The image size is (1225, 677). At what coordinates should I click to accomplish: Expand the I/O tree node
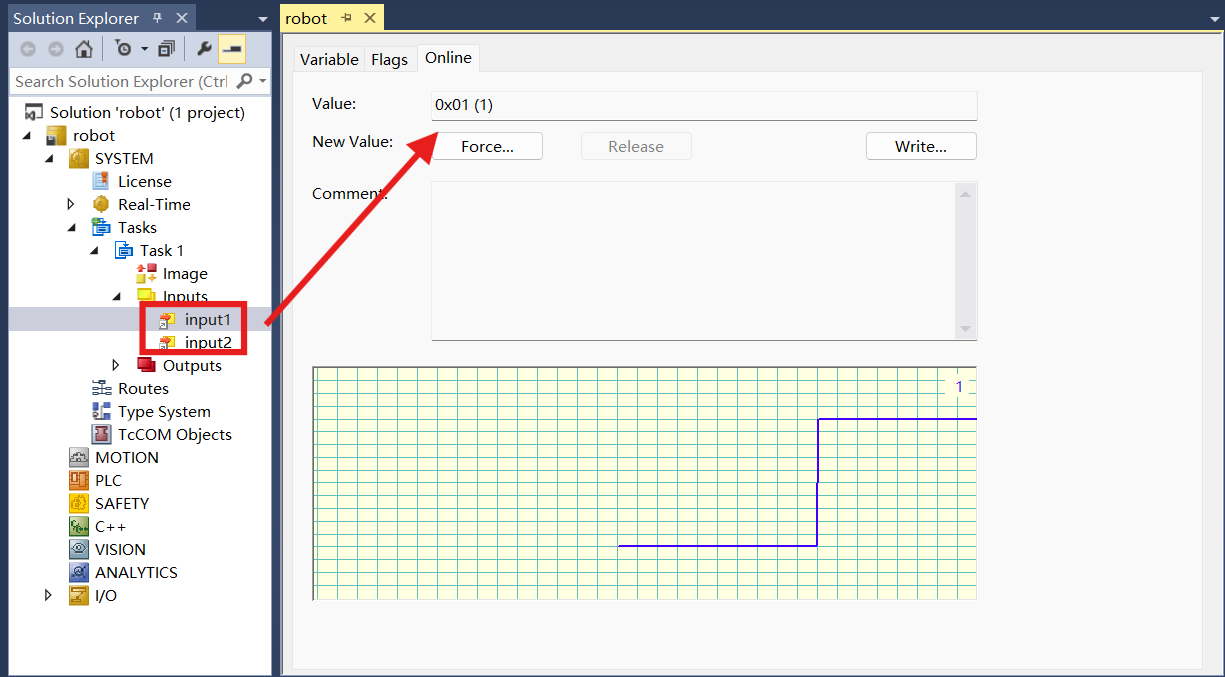[48, 595]
